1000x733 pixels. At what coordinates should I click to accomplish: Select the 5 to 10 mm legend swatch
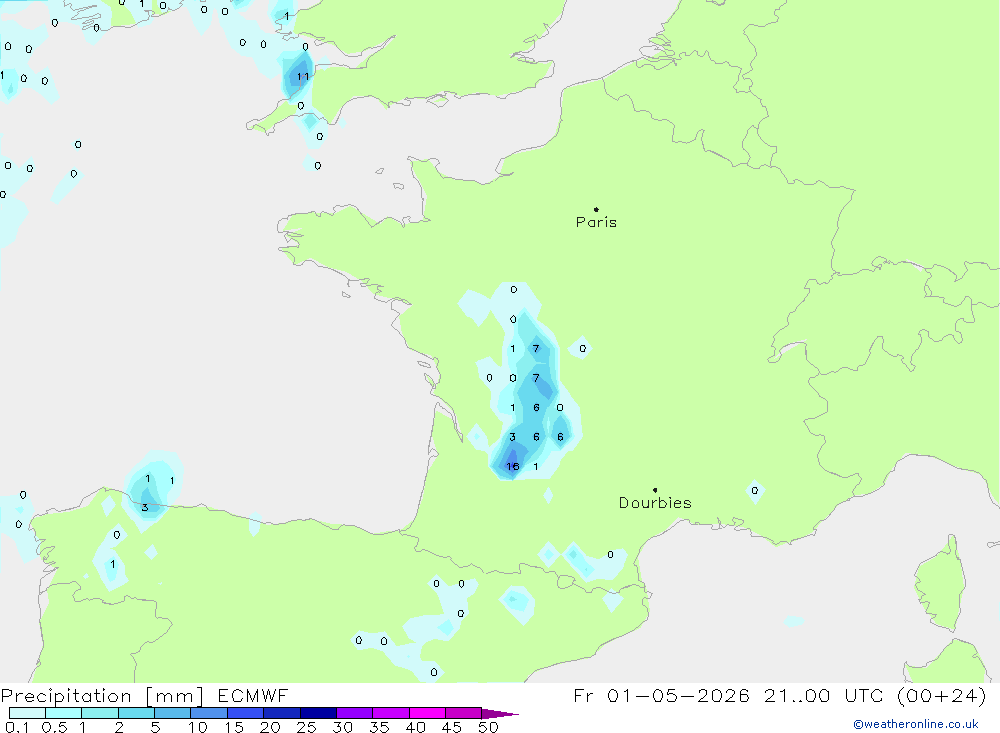click(172, 713)
